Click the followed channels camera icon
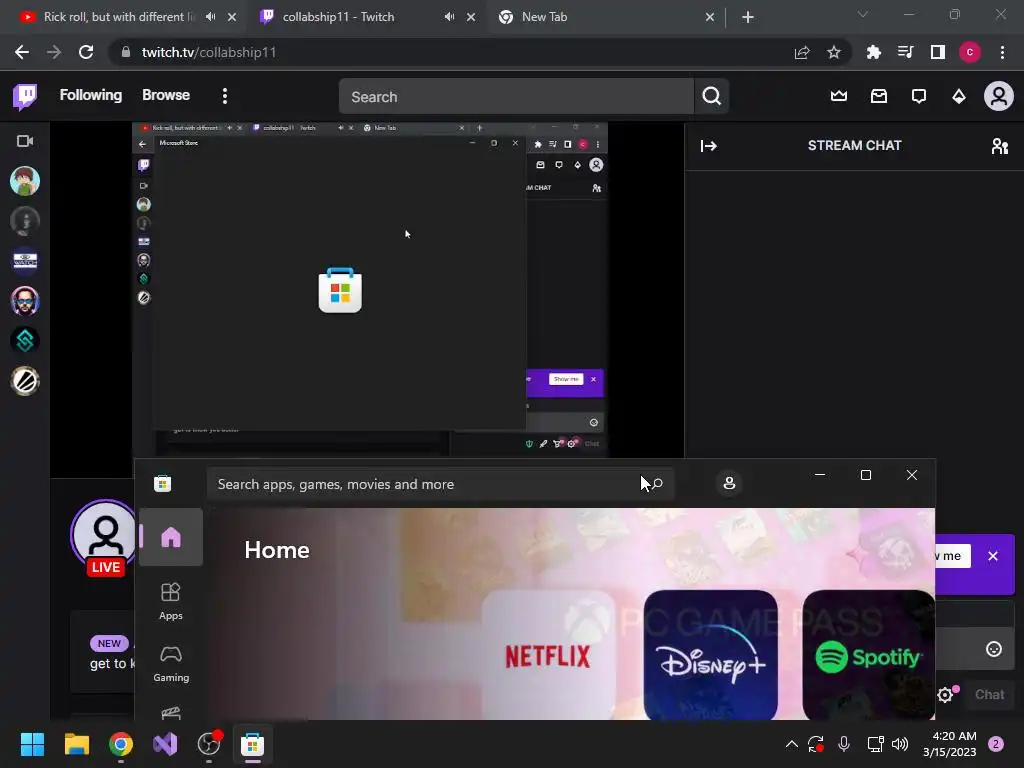The image size is (1024, 768). pos(25,141)
